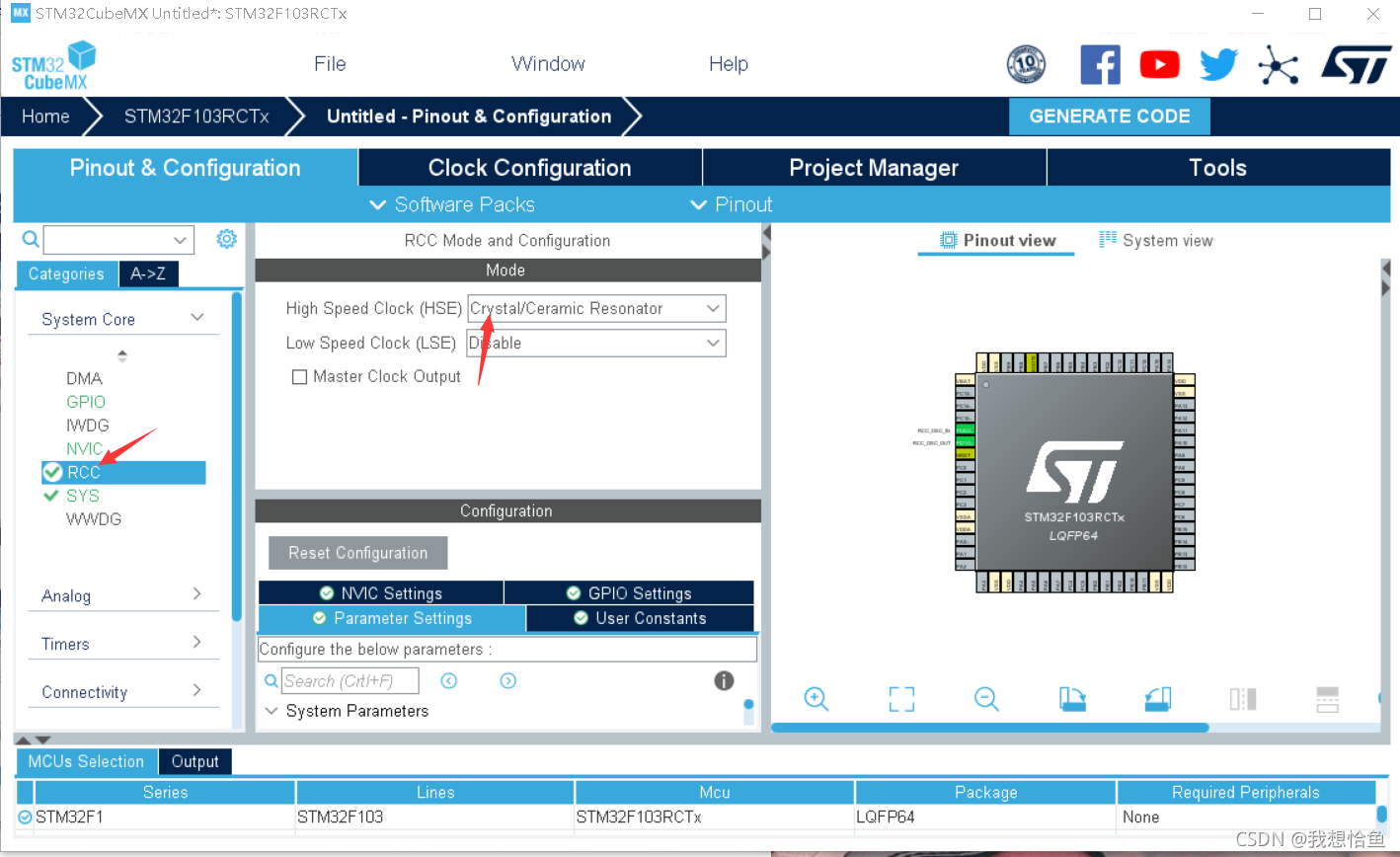Screen dimensions: 1400x857
Task: Open the Facebook icon link
Action: pos(1100,65)
